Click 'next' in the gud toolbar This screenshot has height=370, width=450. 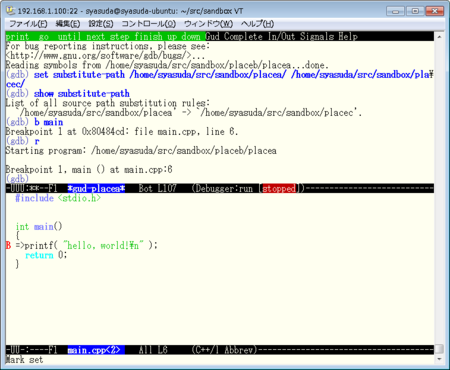click(x=96, y=36)
